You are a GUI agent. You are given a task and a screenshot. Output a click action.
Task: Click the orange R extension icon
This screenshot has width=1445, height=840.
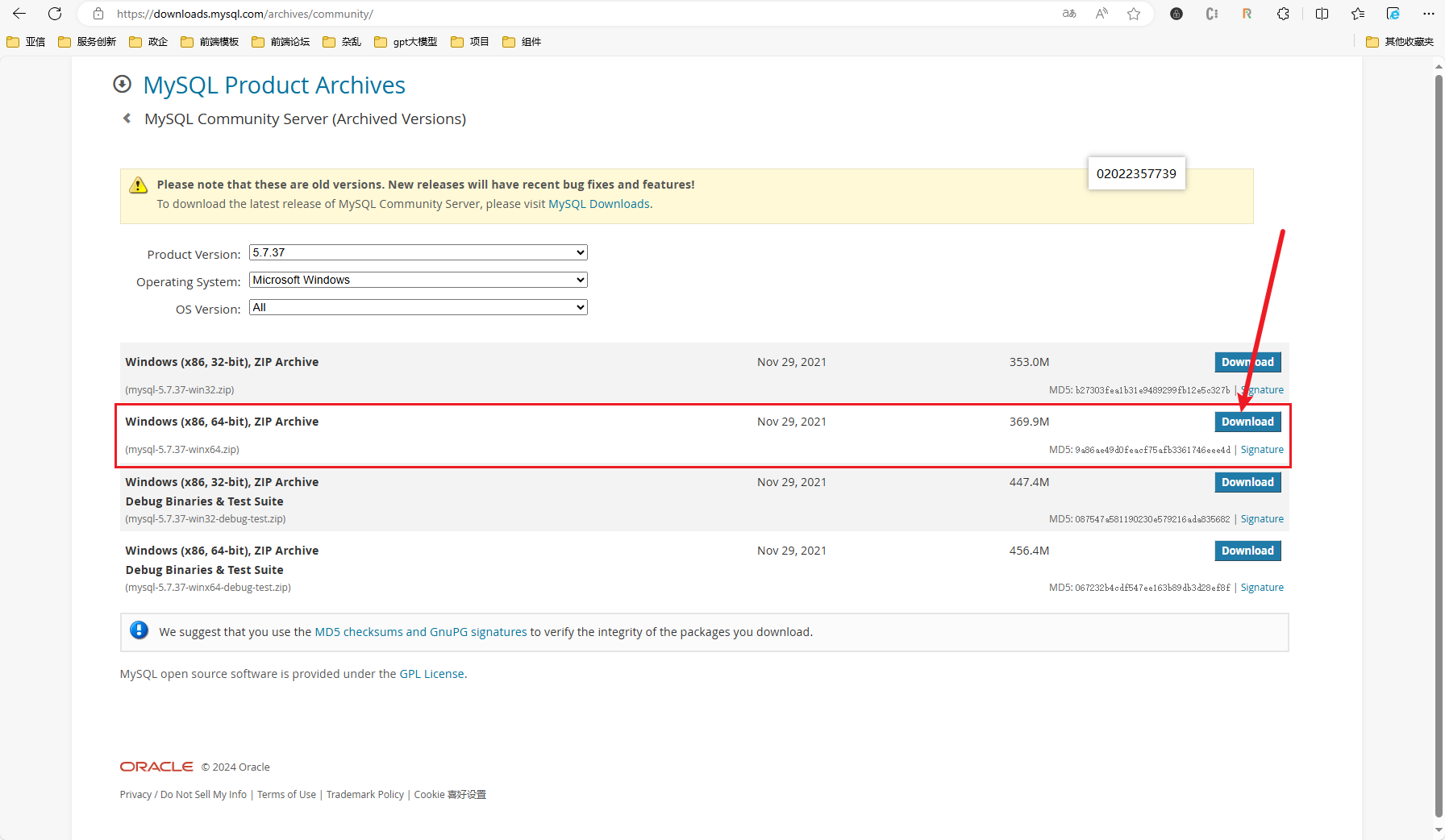click(1247, 14)
